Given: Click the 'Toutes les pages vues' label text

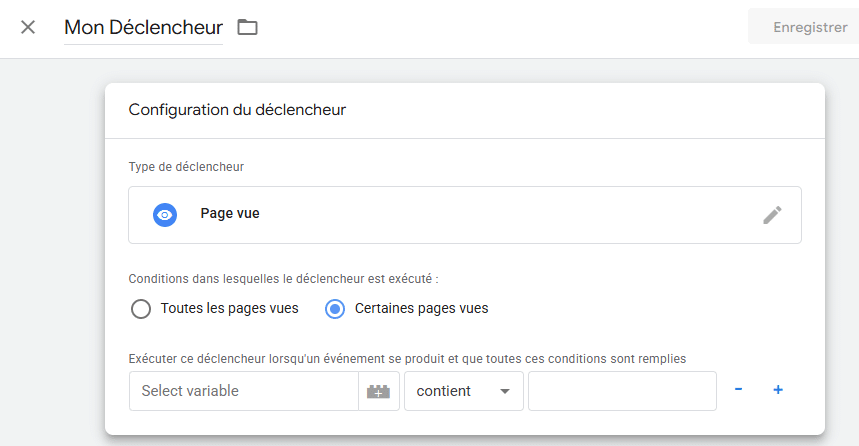Looking at the screenshot, I should [229, 309].
